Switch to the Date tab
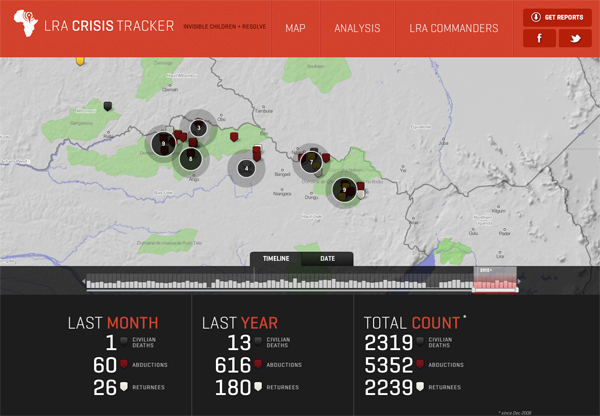 (x=327, y=259)
